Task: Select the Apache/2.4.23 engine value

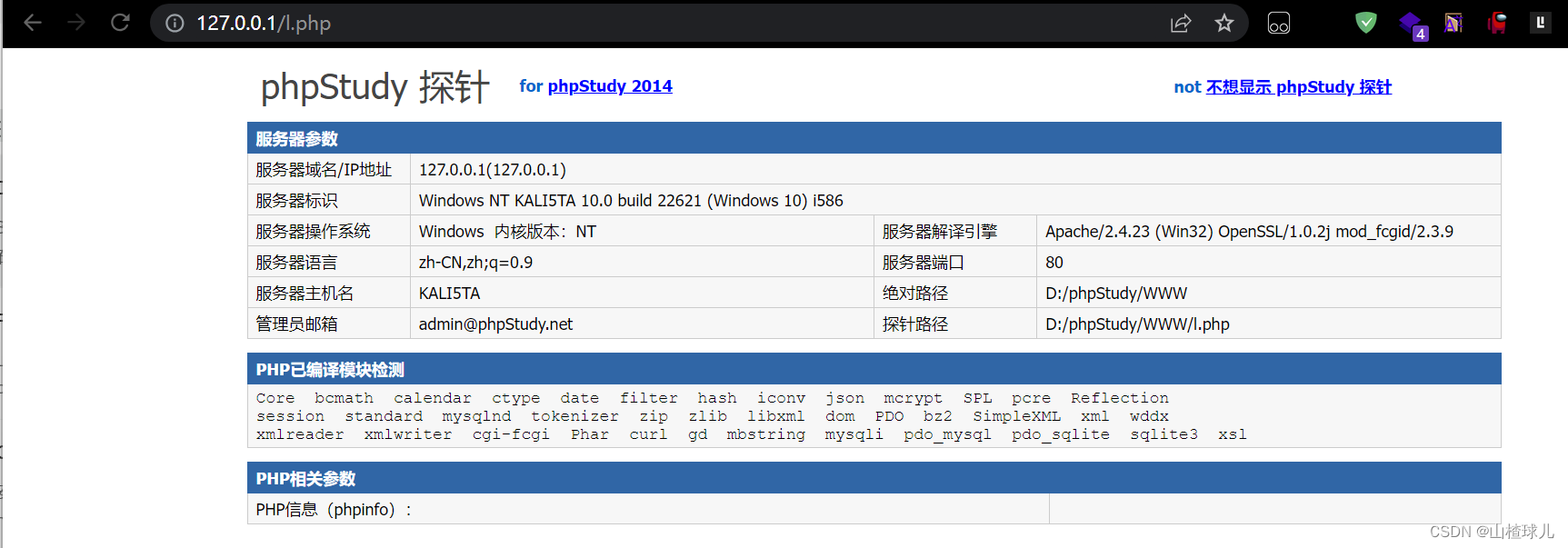Action: 1249,232
